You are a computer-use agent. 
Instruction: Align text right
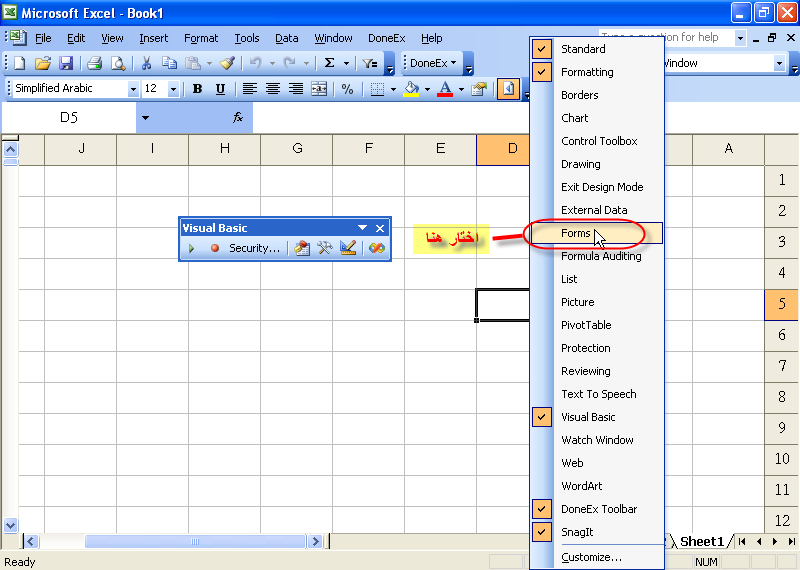tap(296, 89)
